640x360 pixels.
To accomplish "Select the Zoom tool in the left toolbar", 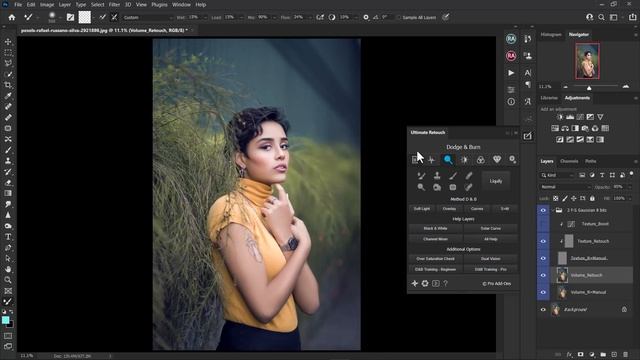I will 8,280.
